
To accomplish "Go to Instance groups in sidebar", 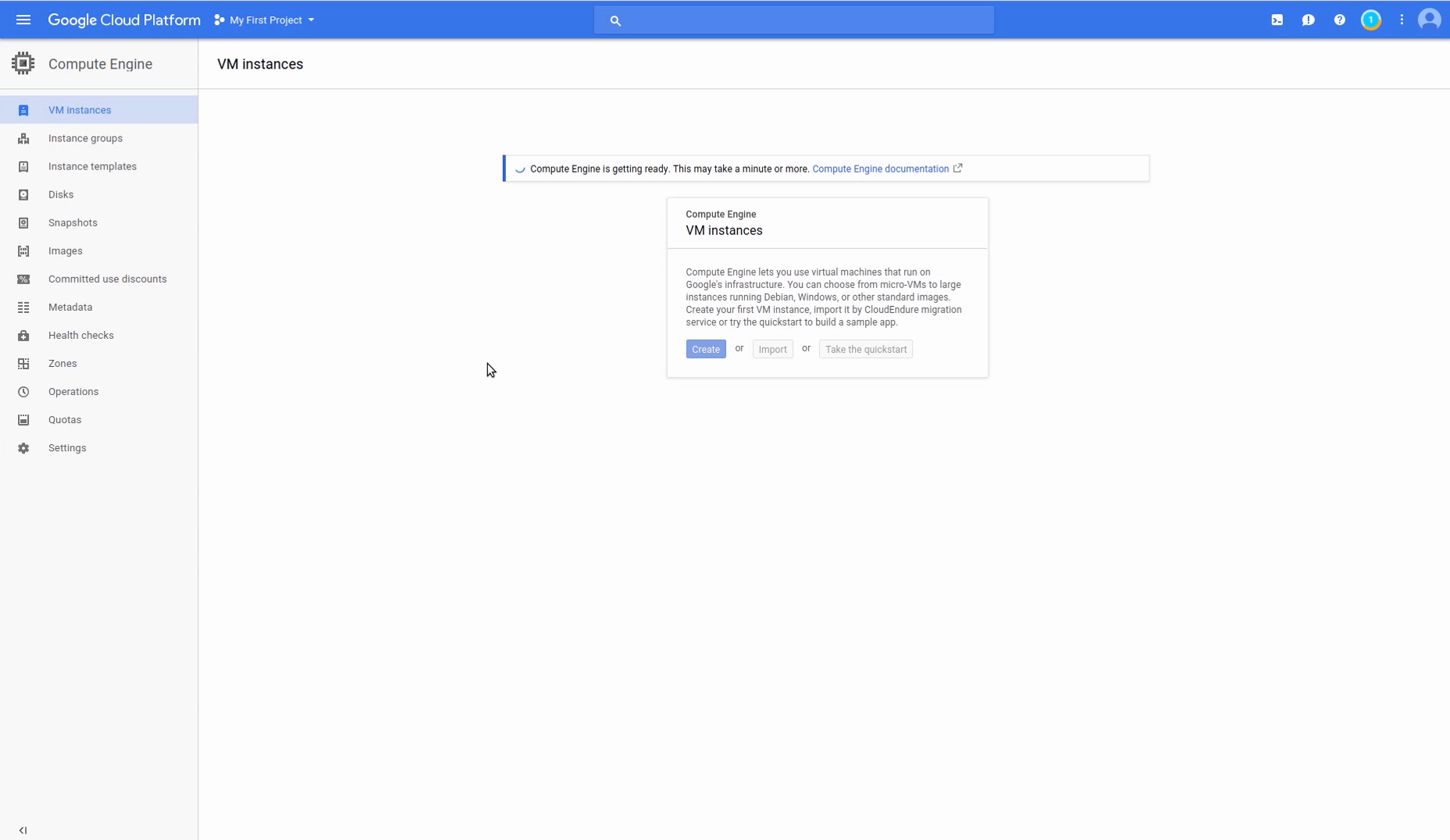I will tap(85, 138).
